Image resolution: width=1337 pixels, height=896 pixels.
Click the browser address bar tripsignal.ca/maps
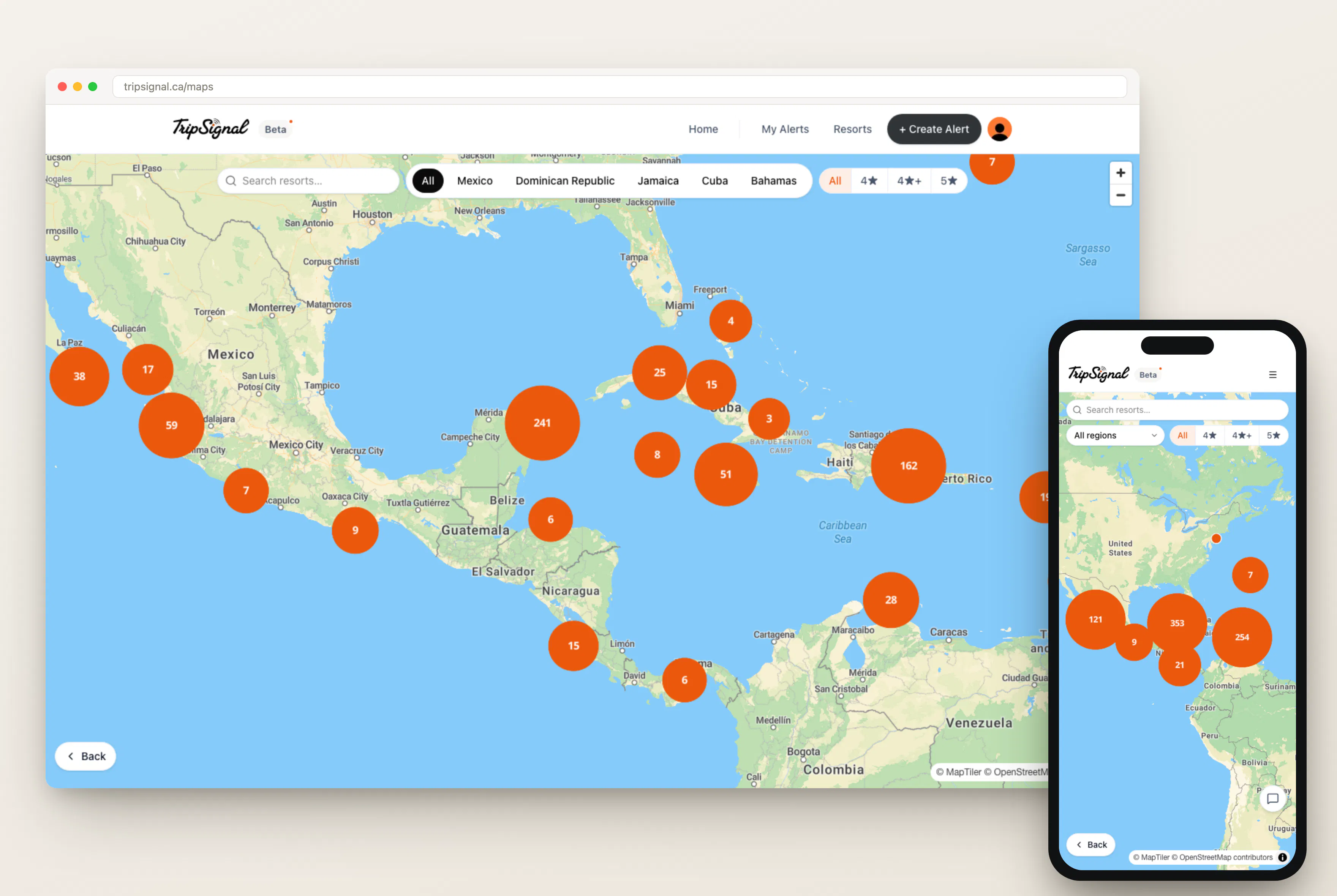[620, 86]
